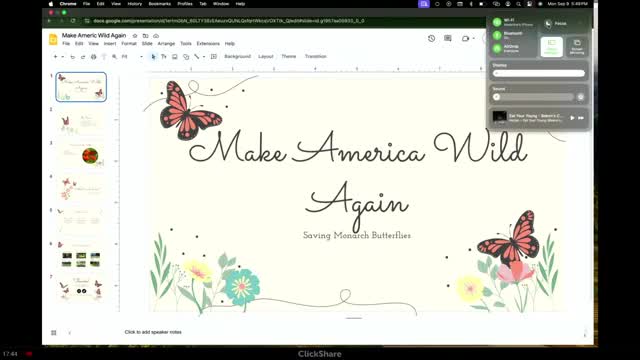
Task: Click the presentation title text field
Action: 94,36
